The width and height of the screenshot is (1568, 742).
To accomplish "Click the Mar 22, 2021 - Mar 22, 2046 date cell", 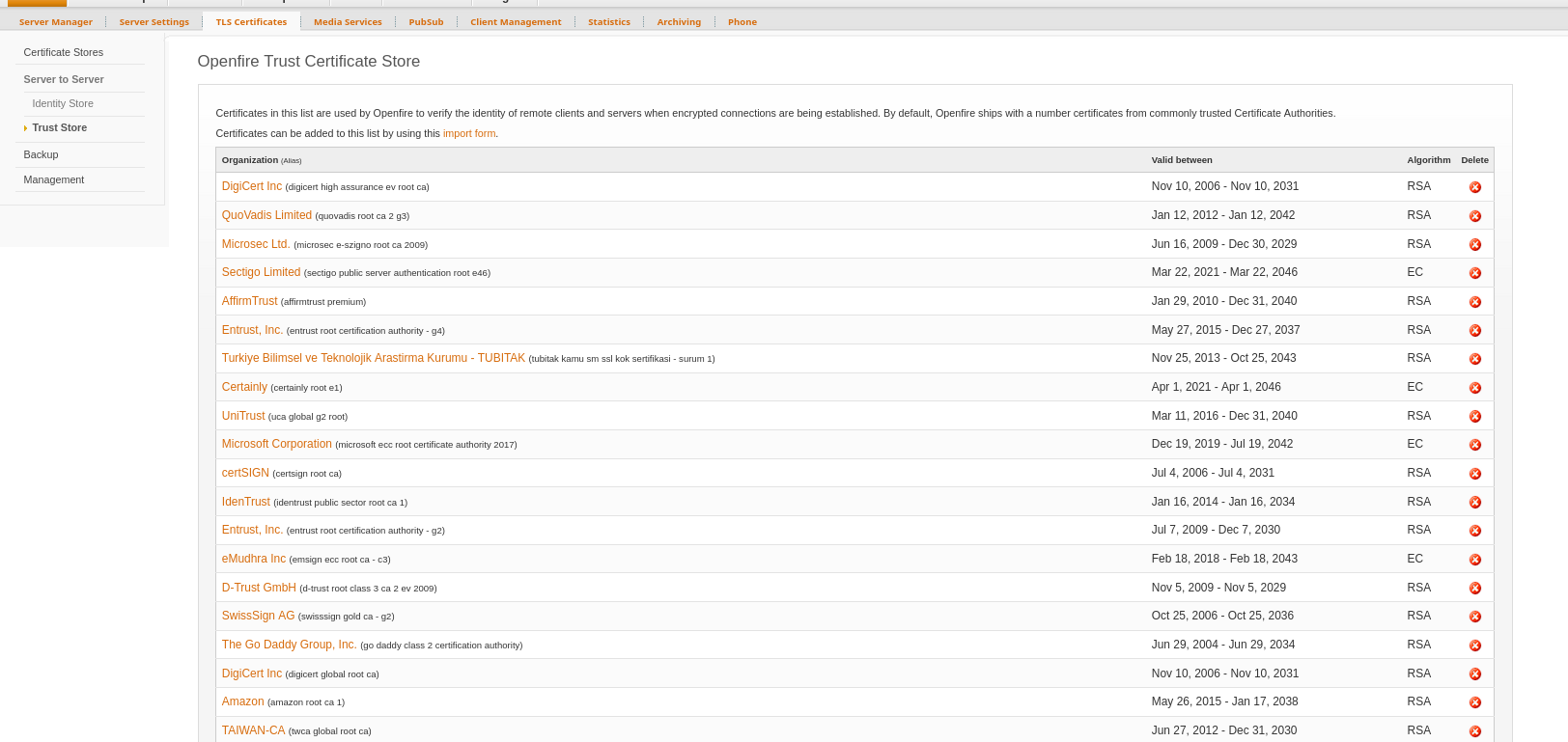I will 1224,272.
